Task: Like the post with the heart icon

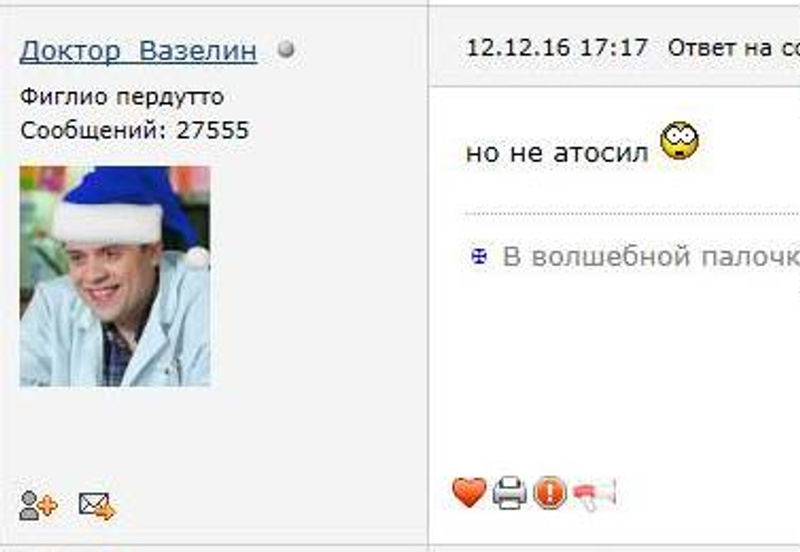Action: click(x=469, y=493)
